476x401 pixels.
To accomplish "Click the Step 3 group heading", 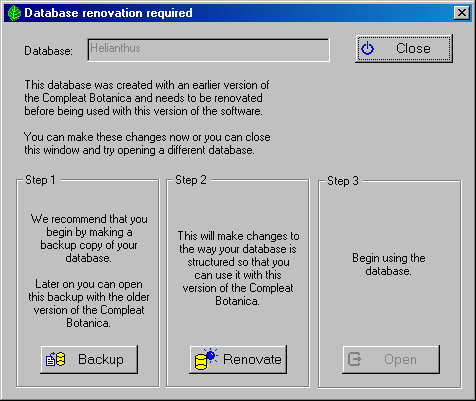I will point(343,181).
